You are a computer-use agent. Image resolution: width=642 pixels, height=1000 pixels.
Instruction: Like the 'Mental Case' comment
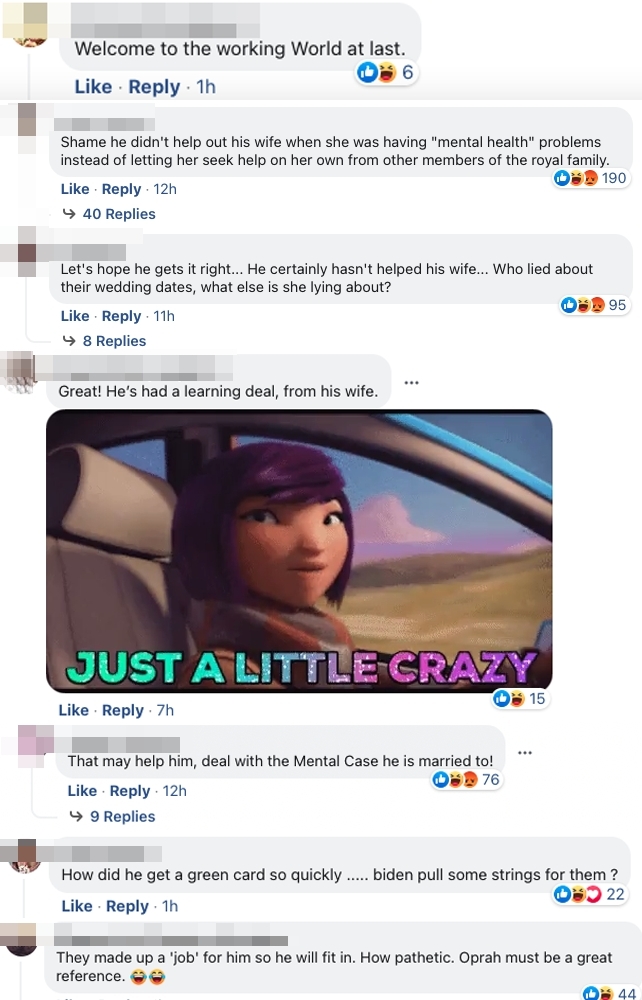tap(82, 791)
